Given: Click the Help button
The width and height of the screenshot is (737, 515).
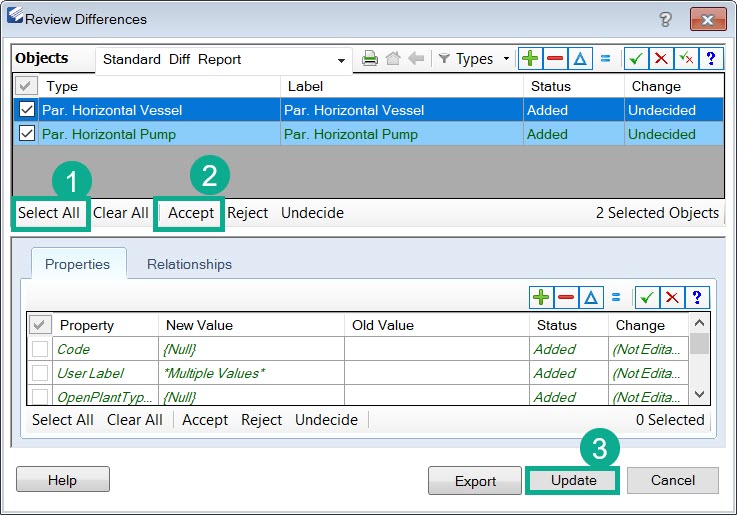Looking at the screenshot, I should click(x=63, y=480).
